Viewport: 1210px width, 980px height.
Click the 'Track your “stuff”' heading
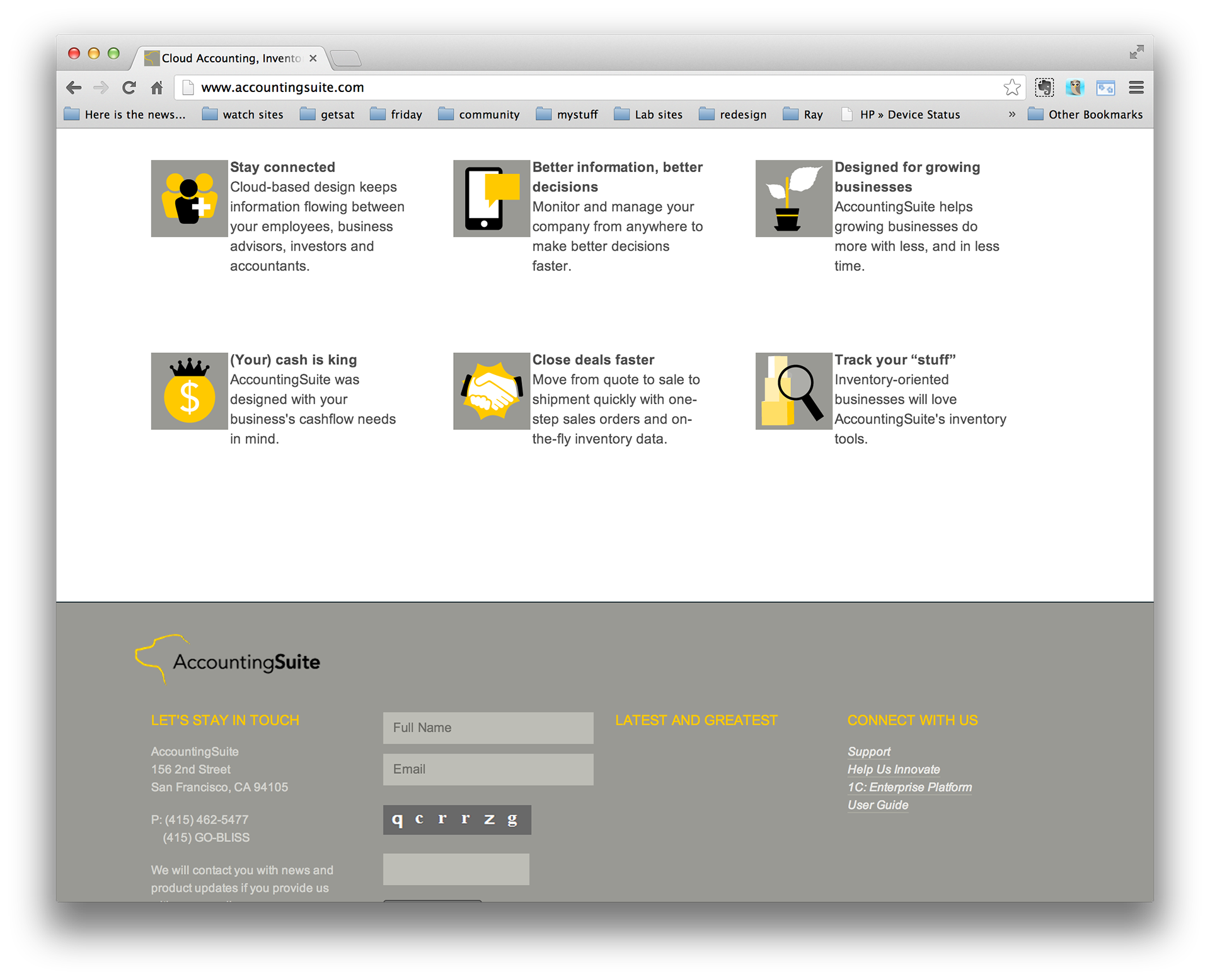[x=895, y=360]
